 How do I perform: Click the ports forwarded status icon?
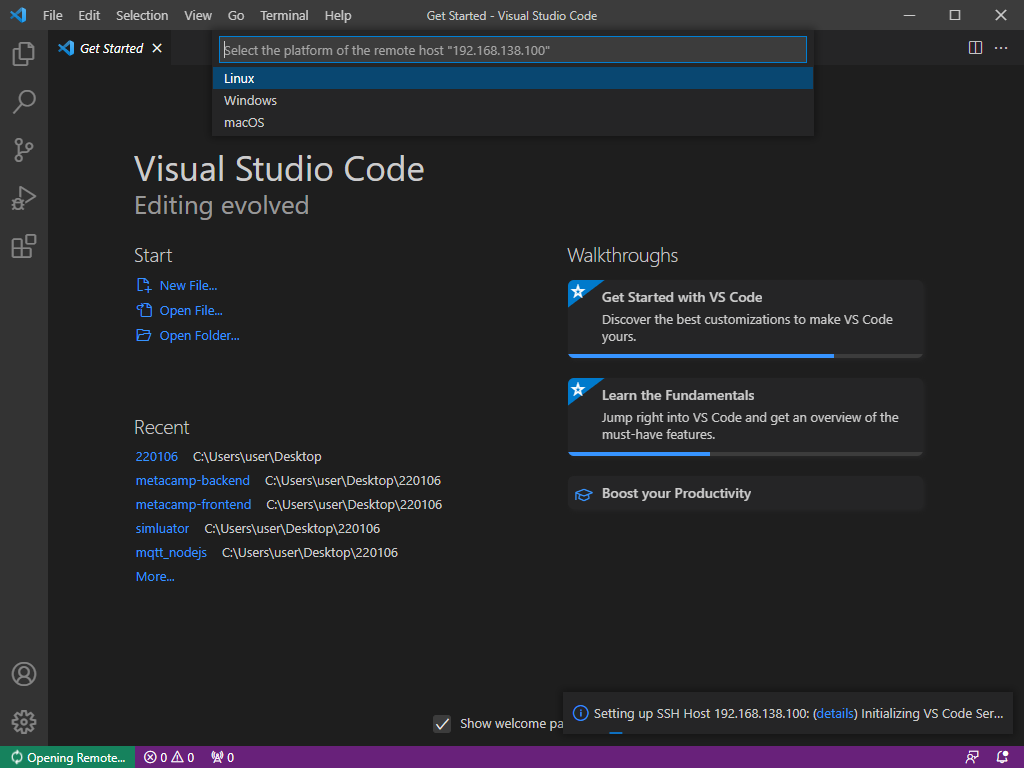coord(222,758)
